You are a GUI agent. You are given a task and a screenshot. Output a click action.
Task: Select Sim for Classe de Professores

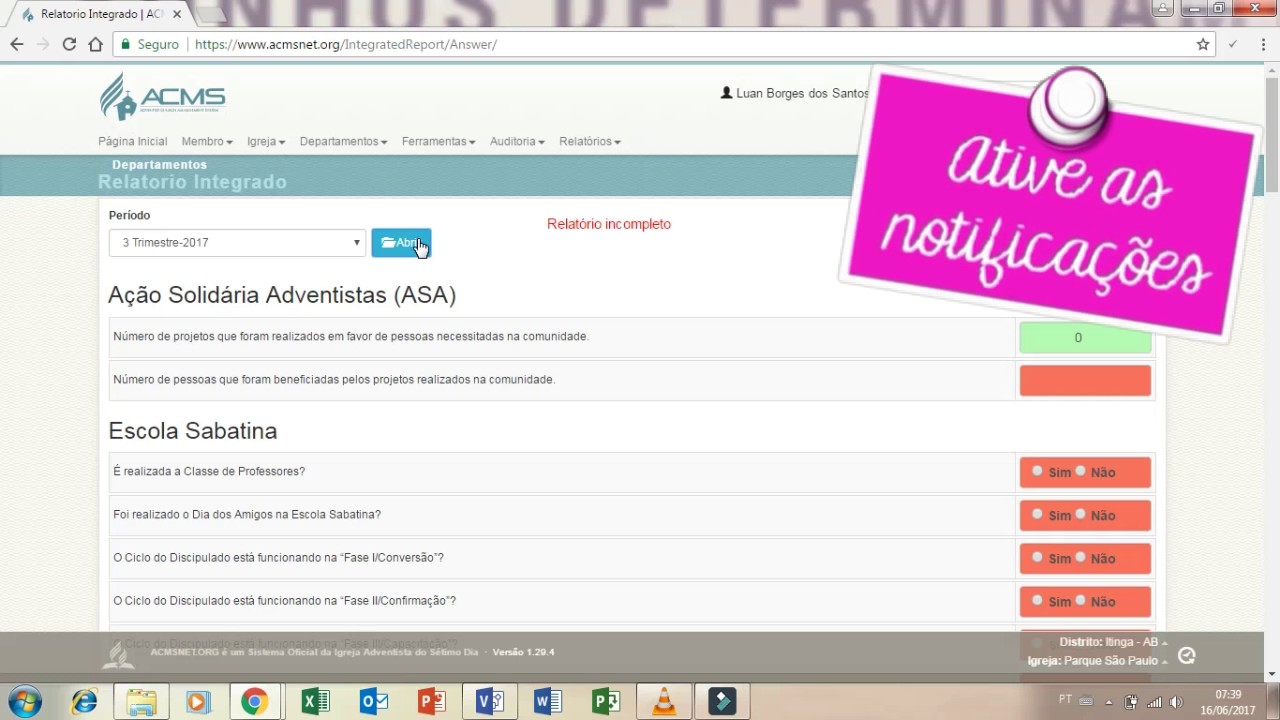(1037, 471)
